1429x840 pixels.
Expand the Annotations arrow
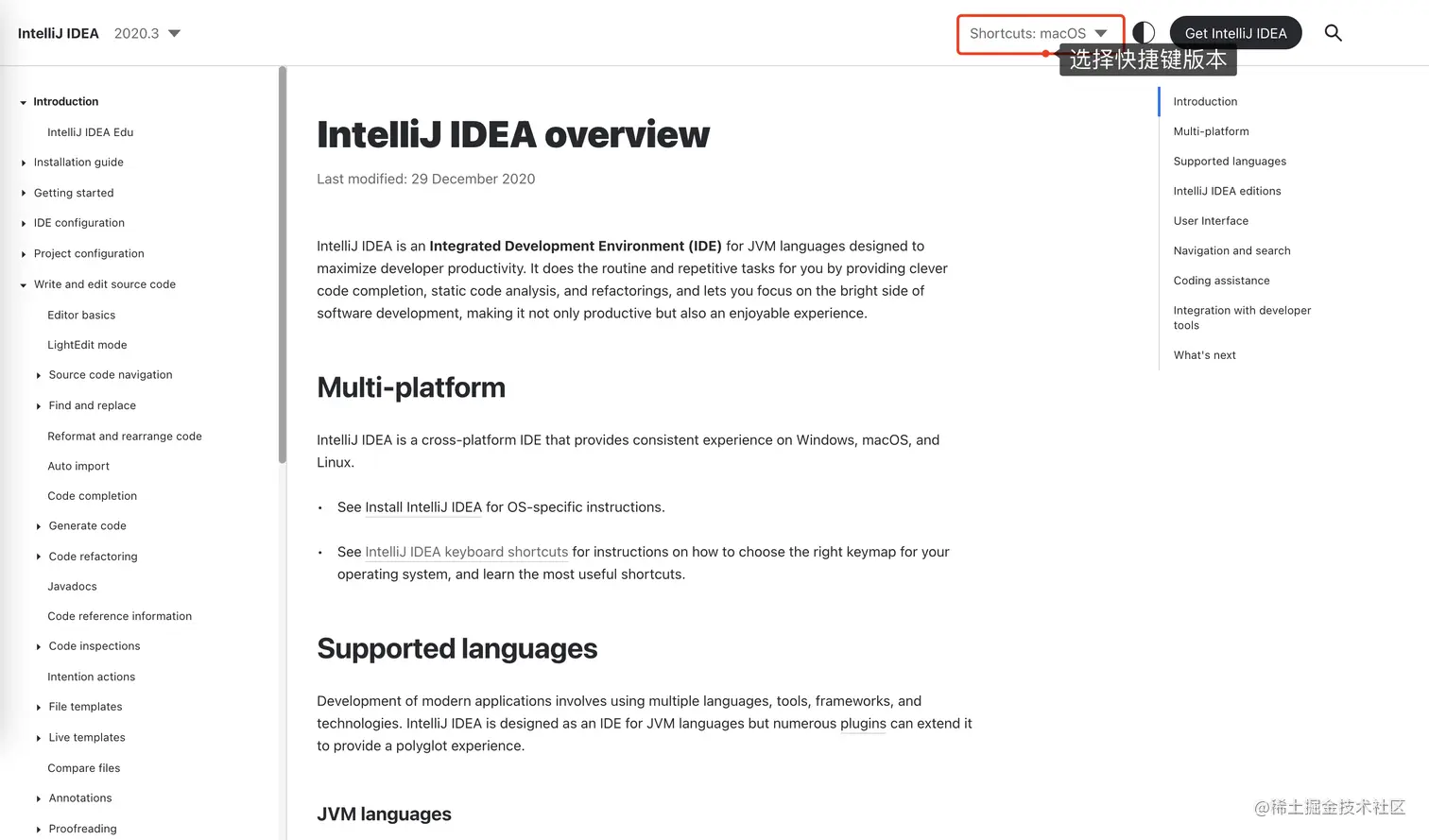38,798
